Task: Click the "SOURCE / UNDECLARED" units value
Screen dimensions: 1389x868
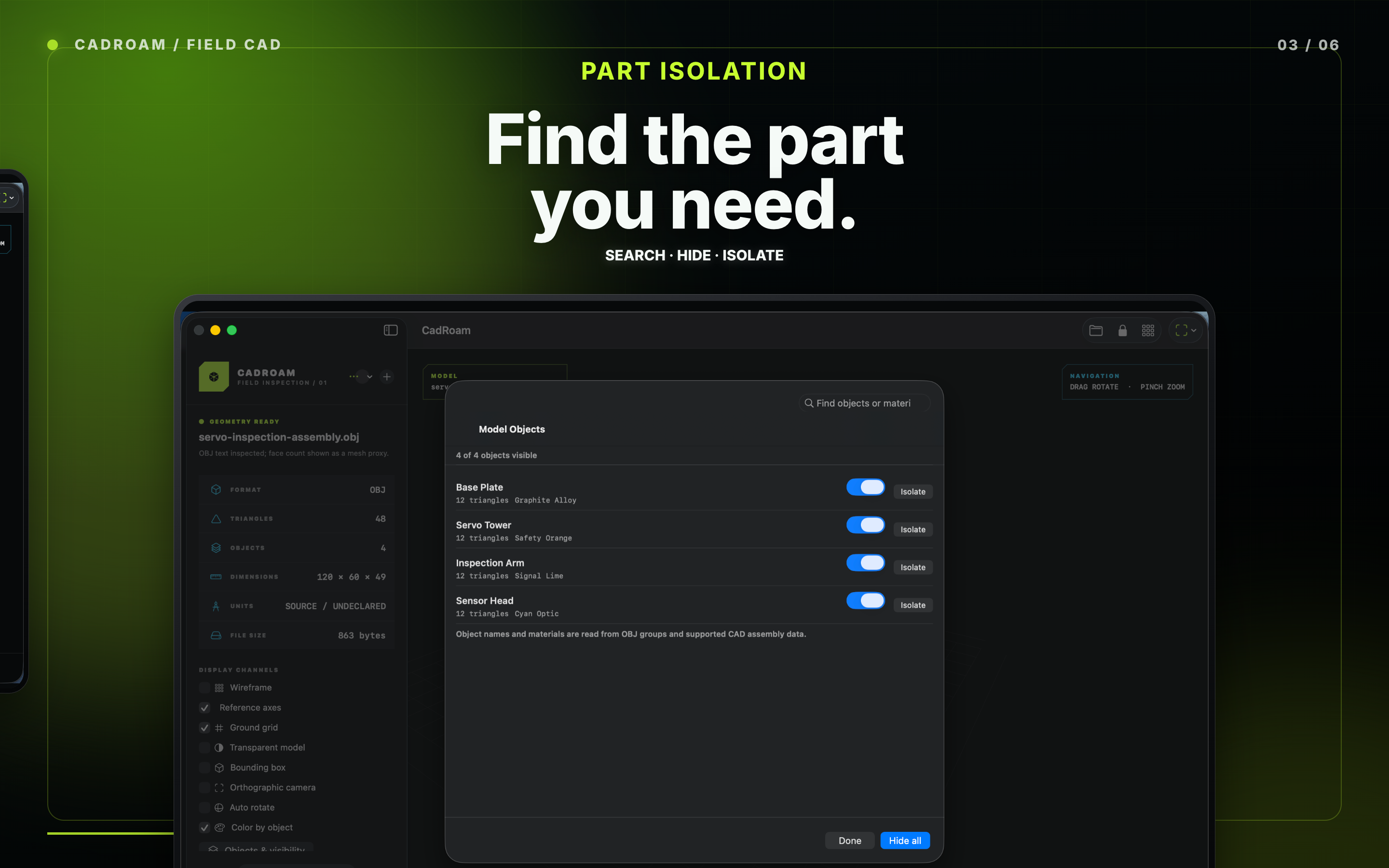Action: [335, 606]
